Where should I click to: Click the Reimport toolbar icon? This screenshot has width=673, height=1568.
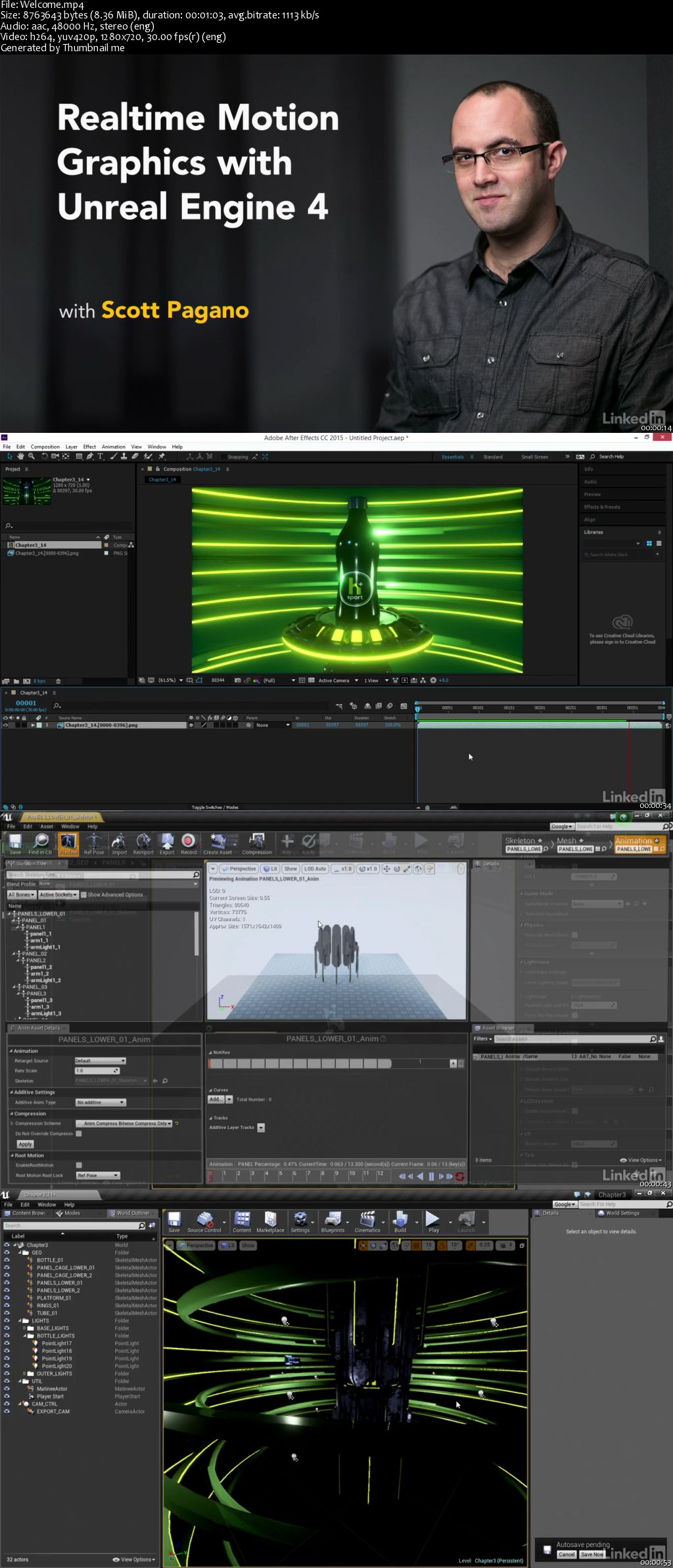(143, 843)
